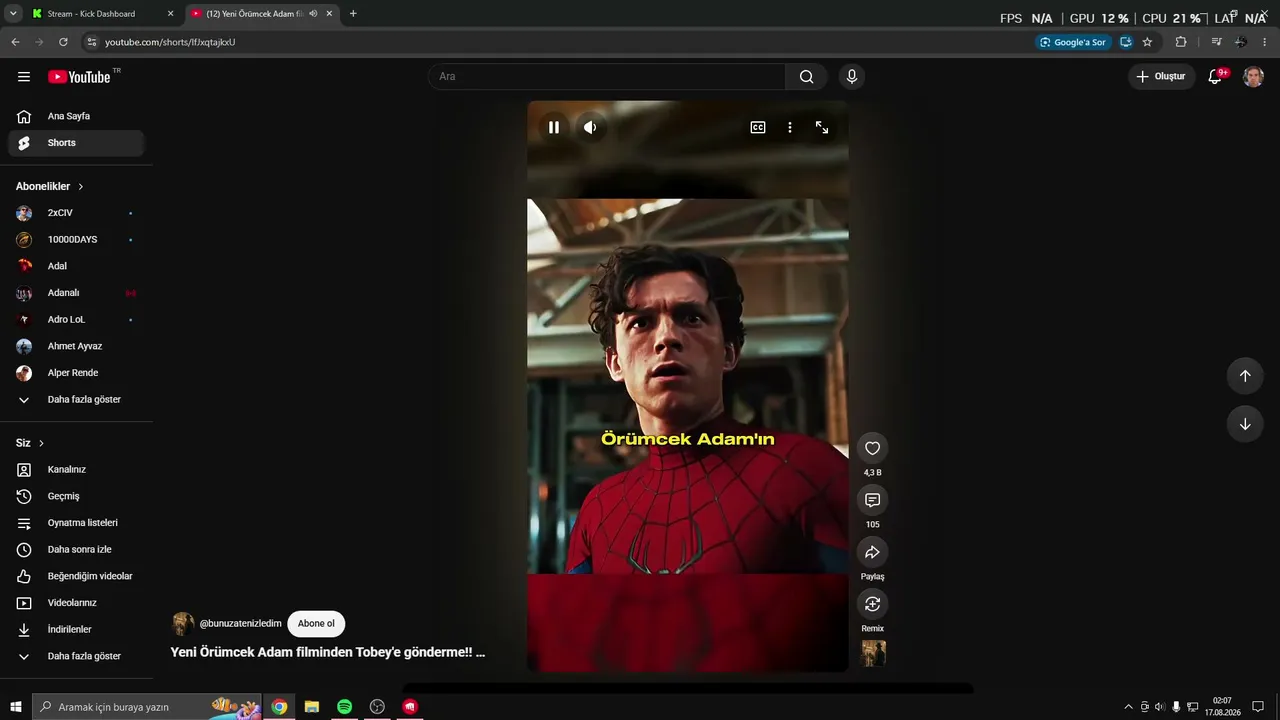Pause the Short video
Image resolution: width=1280 pixels, height=720 pixels.
[554, 128]
